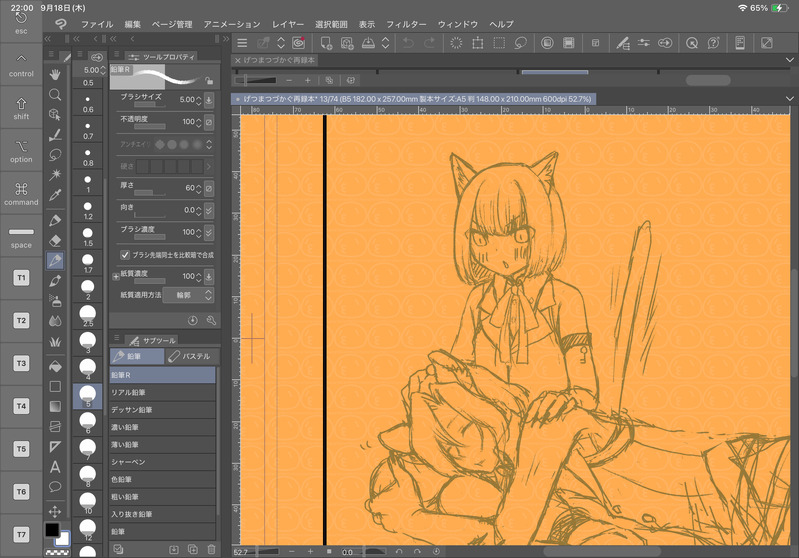Click the Clip Studio launcher icon
This screenshot has height=558, width=799.
tap(299, 43)
